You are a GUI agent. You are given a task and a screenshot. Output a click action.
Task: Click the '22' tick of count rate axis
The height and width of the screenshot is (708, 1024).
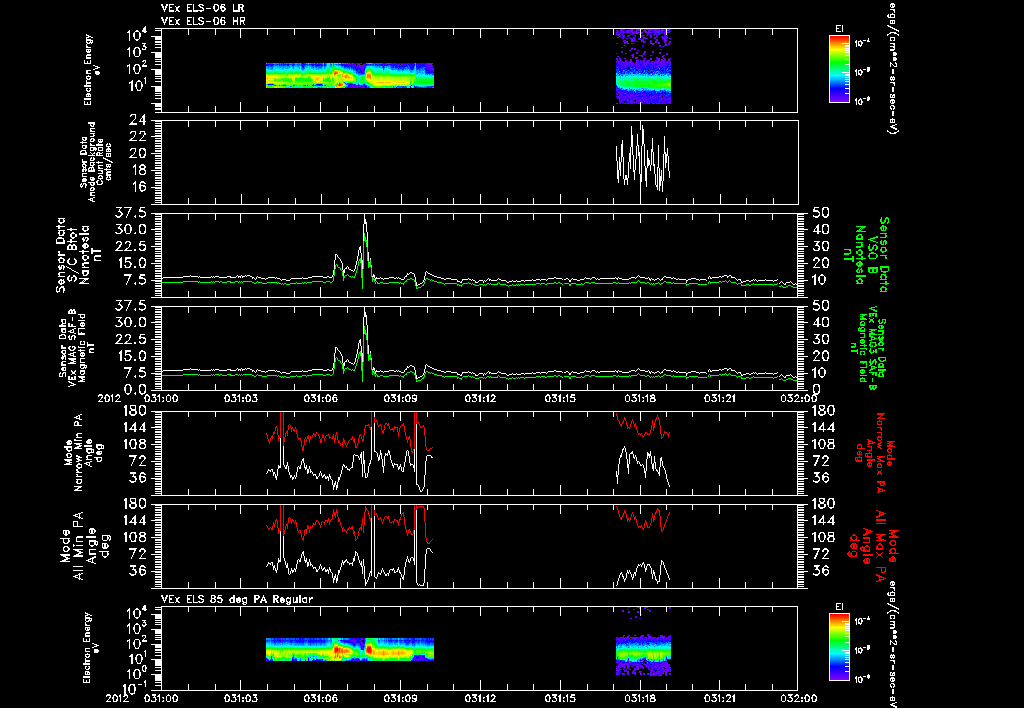pos(138,137)
